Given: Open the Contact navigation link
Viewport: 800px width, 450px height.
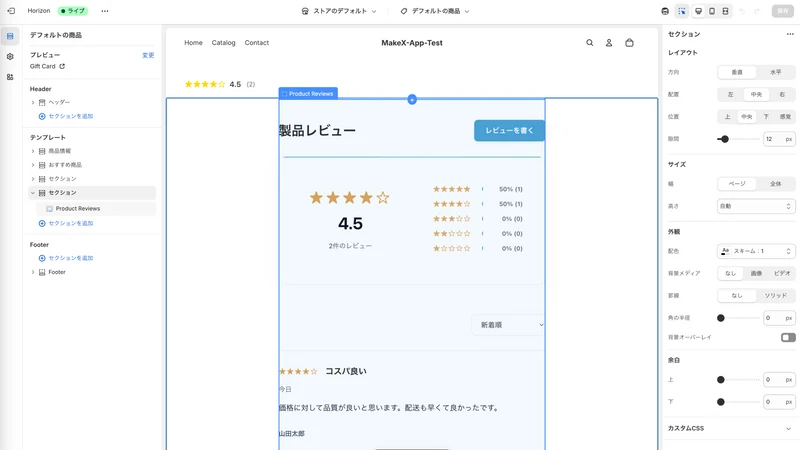Looking at the screenshot, I should (257, 43).
